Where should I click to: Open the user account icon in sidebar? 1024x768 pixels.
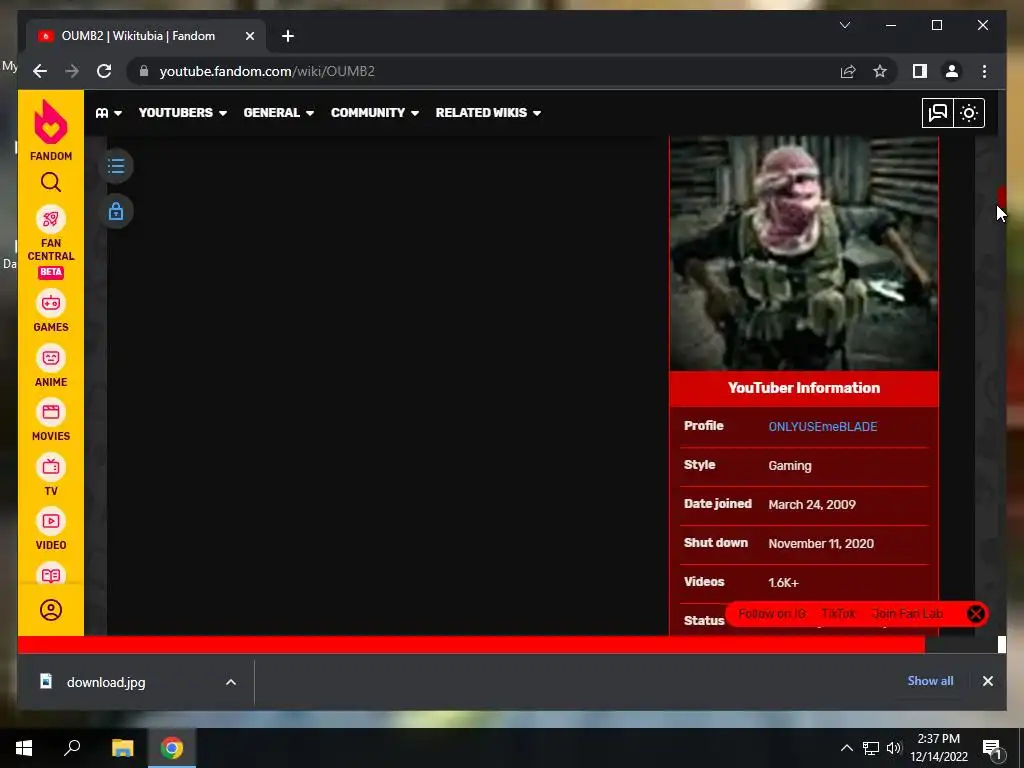(50, 610)
